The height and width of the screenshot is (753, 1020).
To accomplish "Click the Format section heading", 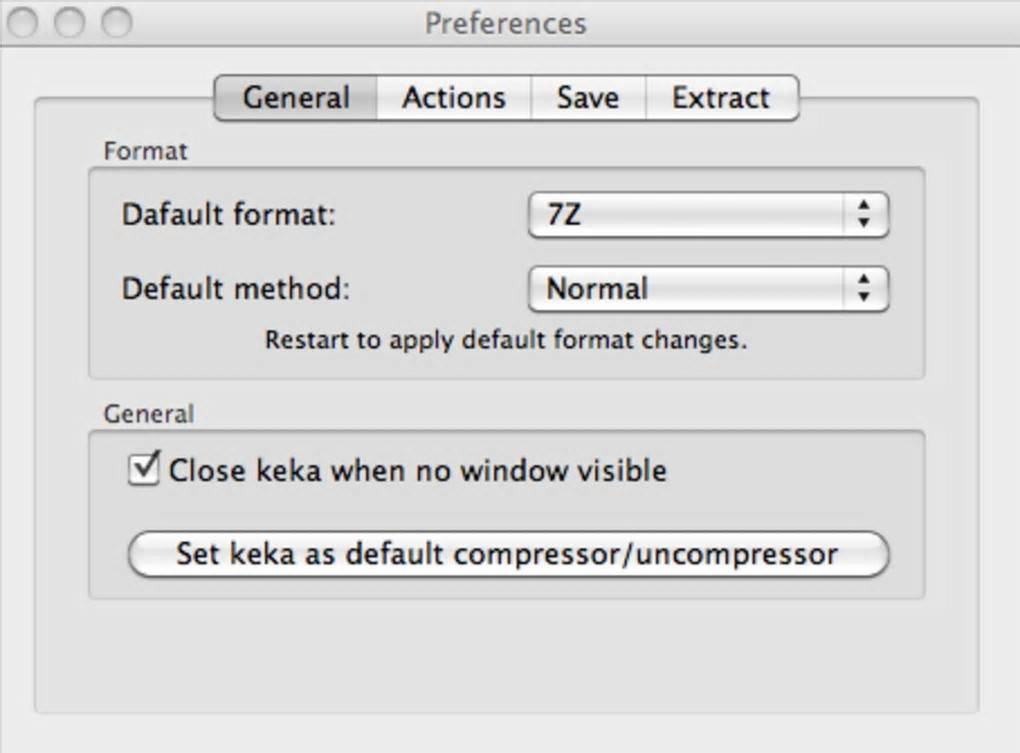I will pyautogui.click(x=146, y=152).
